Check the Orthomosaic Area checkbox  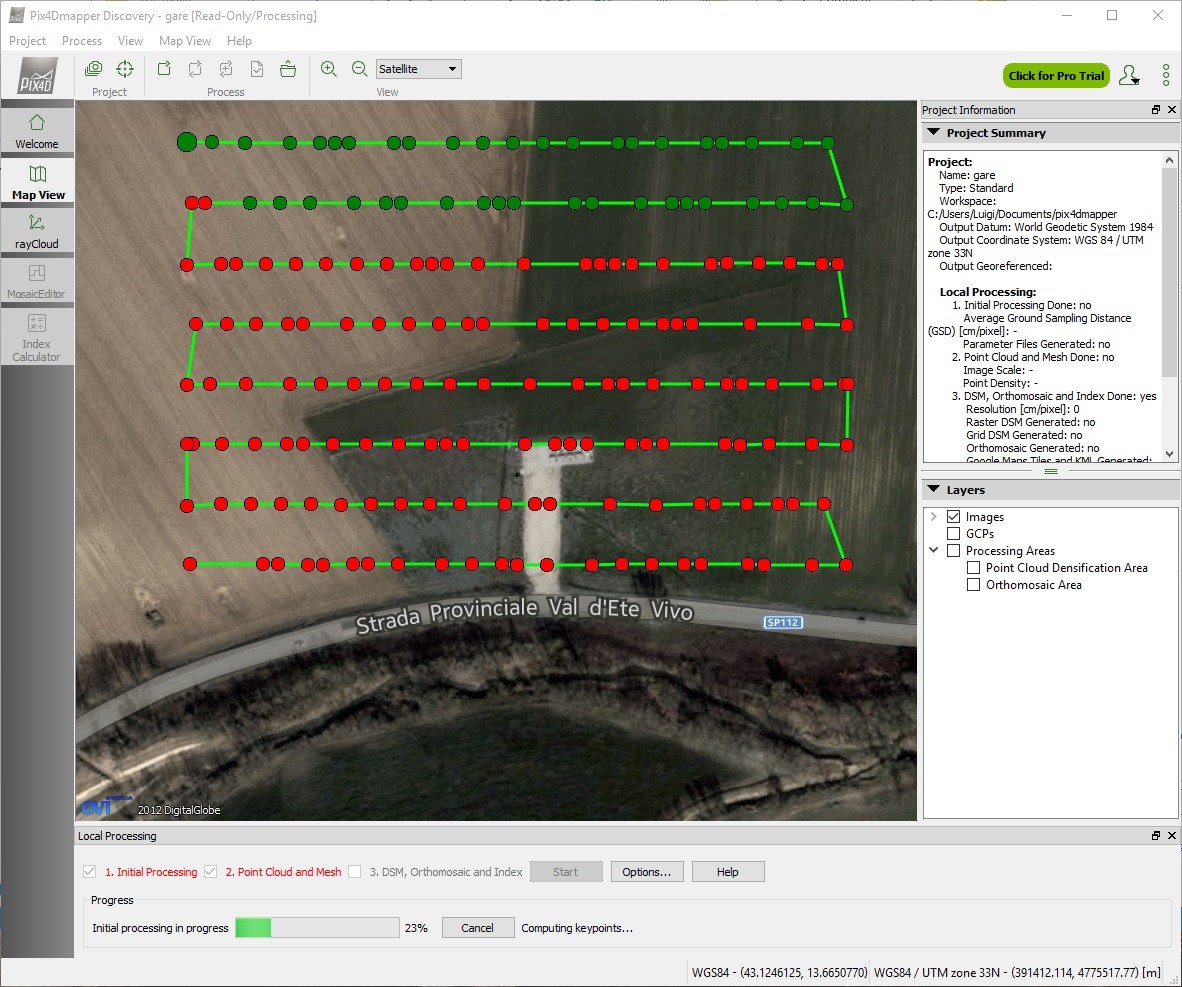coord(973,585)
